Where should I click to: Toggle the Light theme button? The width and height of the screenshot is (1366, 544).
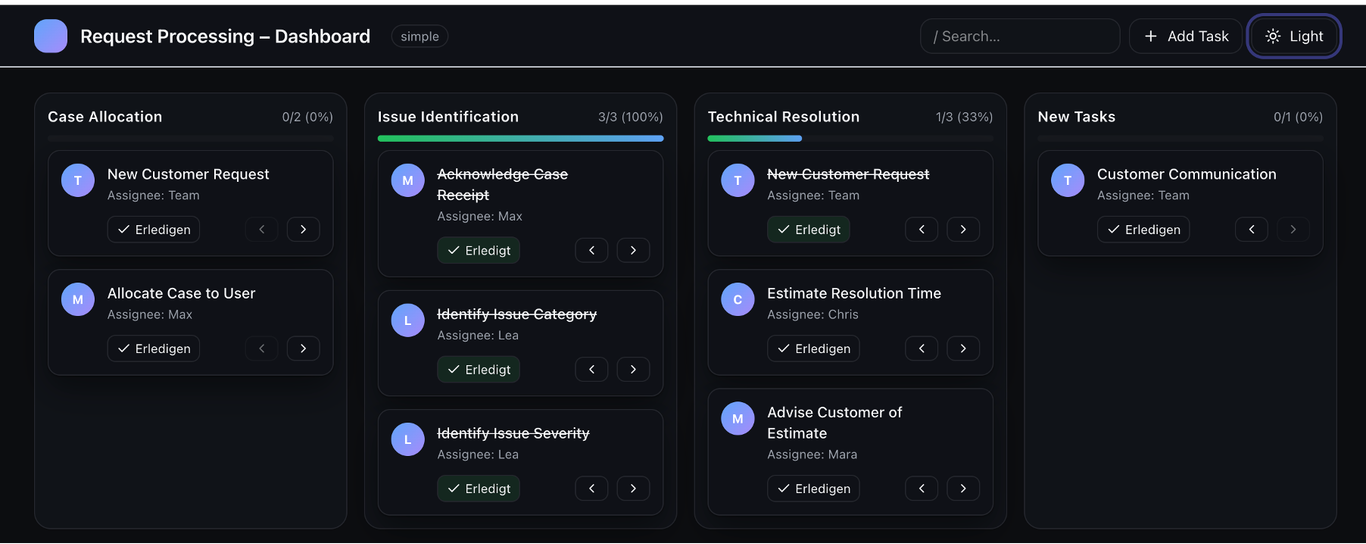point(1294,36)
